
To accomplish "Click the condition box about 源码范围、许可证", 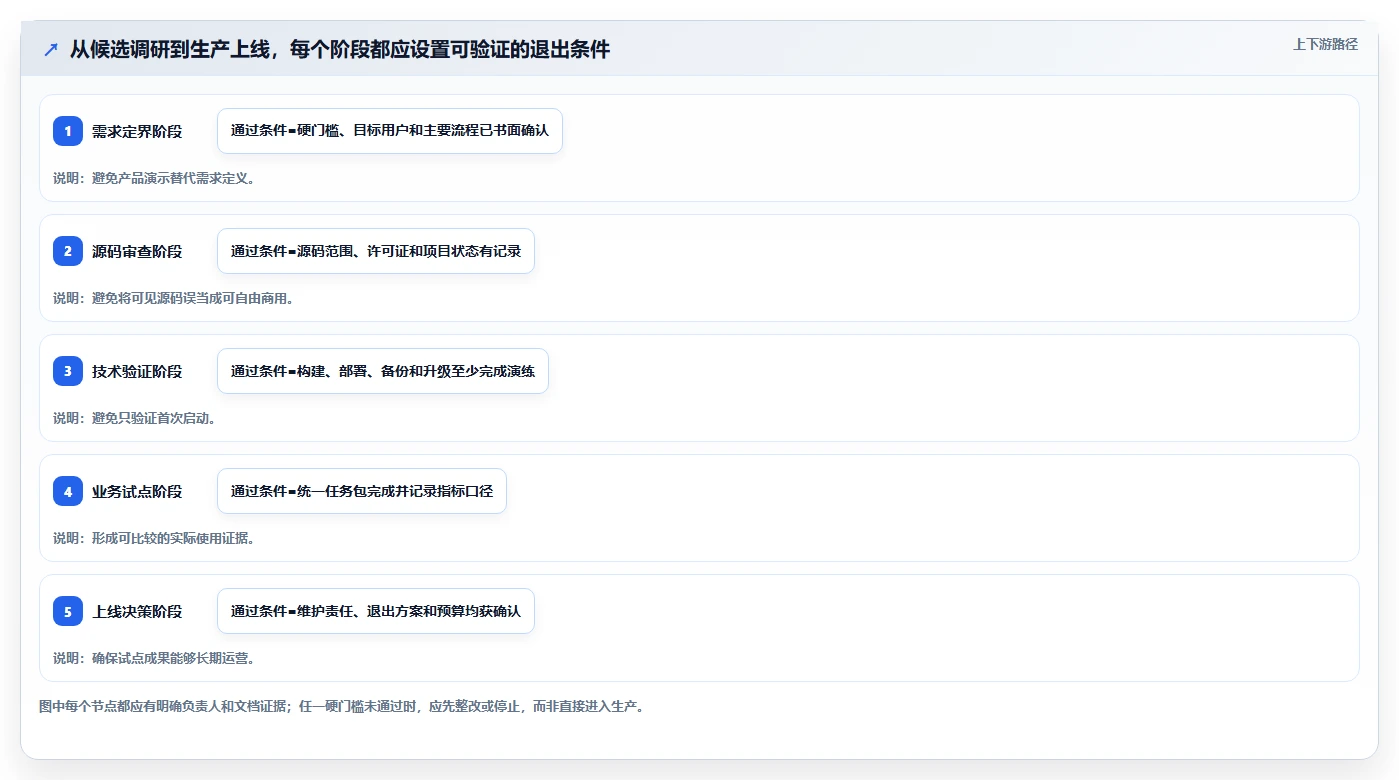I will coord(376,251).
